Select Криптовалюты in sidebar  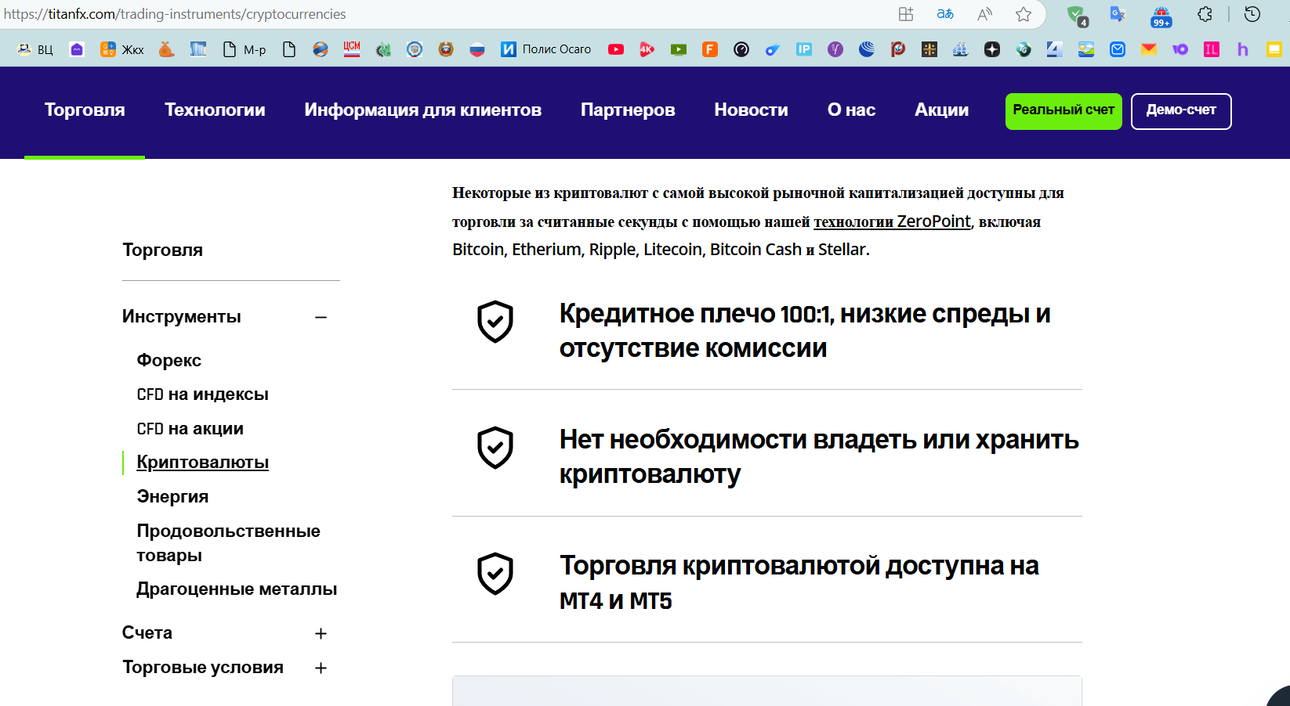[203, 462]
